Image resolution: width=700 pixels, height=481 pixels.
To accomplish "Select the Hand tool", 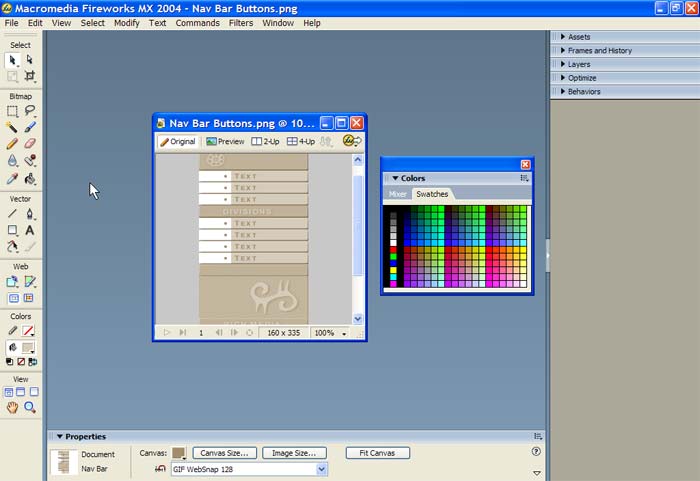I will click(12, 407).
